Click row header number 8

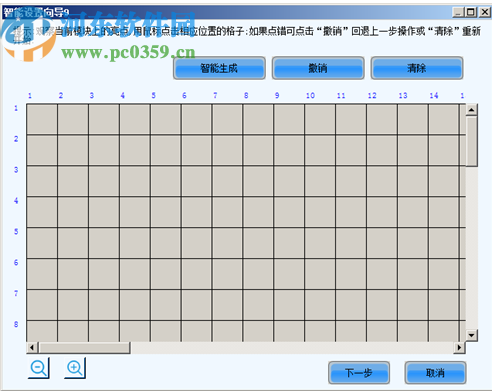click(x=16, y=324)
